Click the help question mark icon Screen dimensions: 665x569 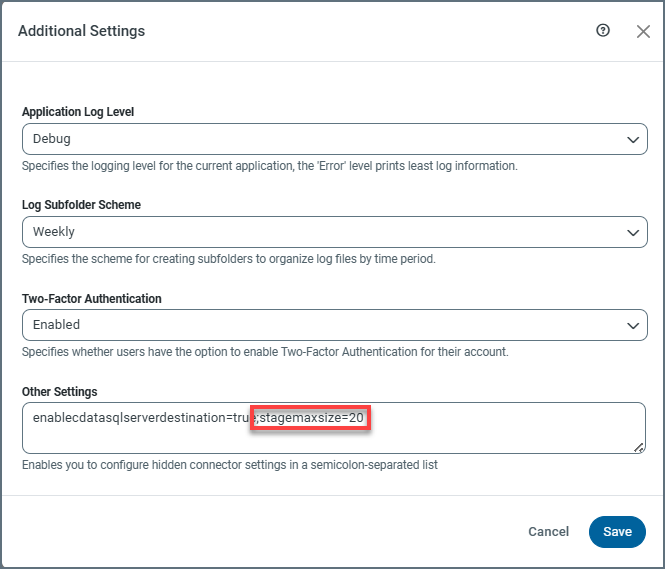click(x=603, y=31)
